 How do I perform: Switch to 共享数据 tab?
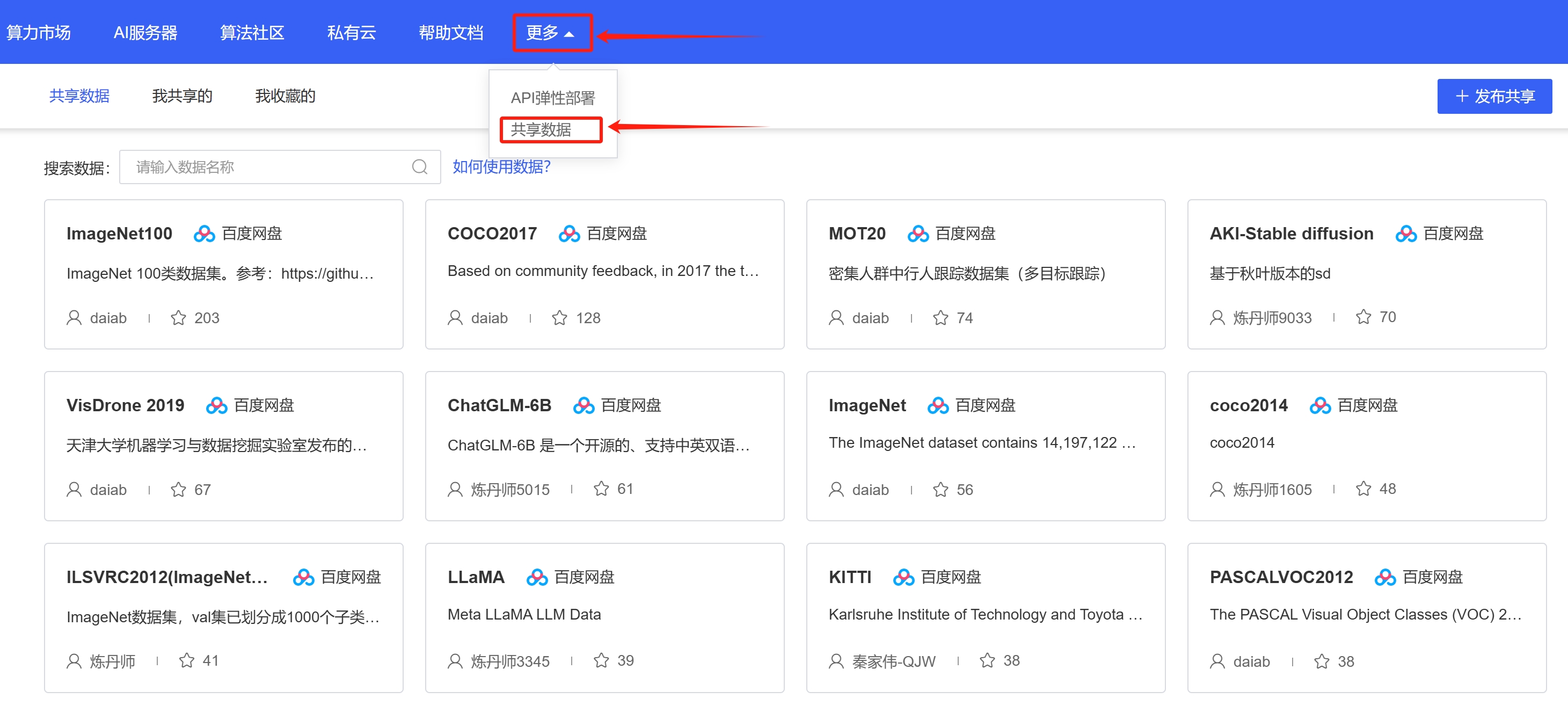[79, 96]
